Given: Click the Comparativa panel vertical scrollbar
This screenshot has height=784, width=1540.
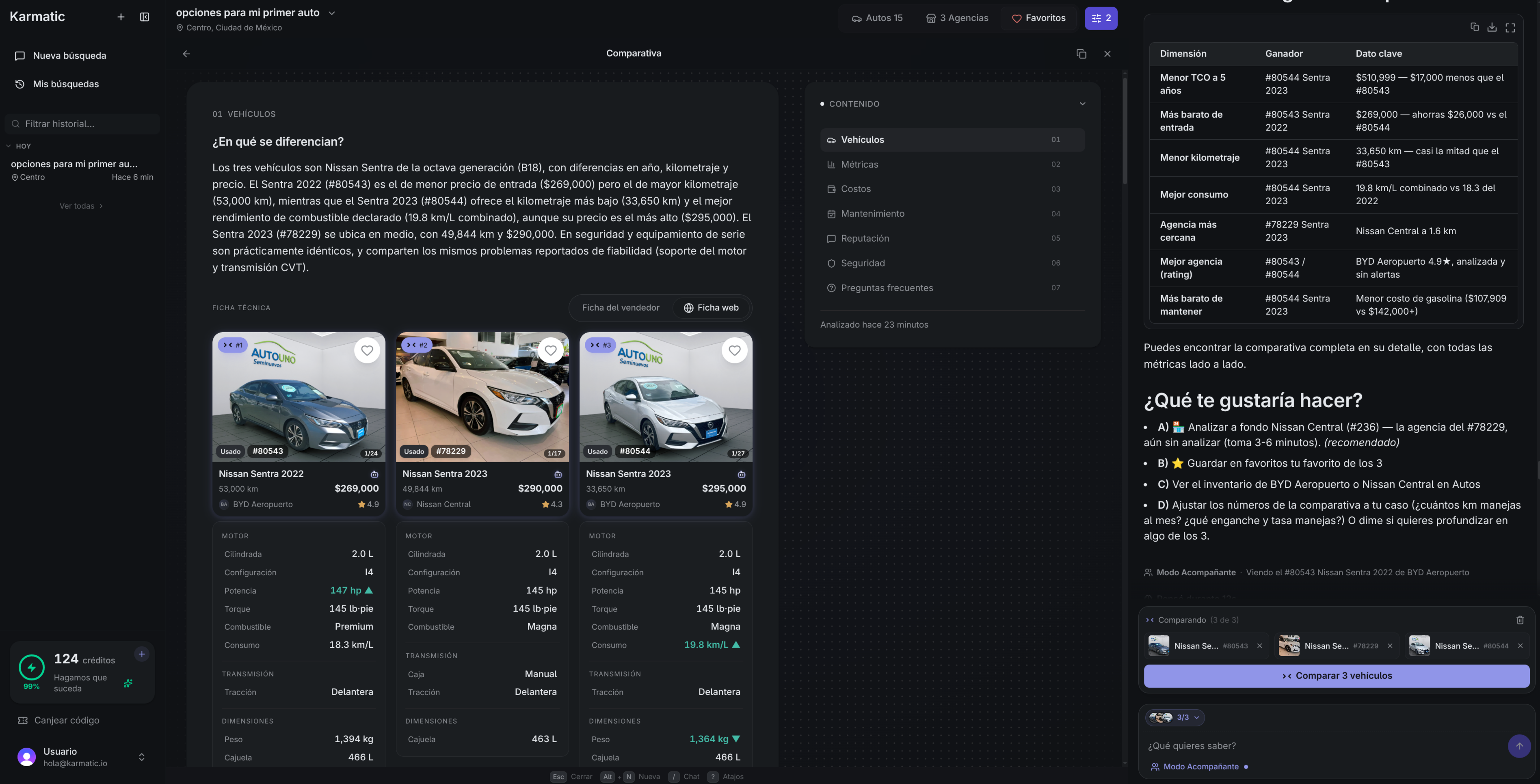Looking at the screenshot, I should 1125,132.
